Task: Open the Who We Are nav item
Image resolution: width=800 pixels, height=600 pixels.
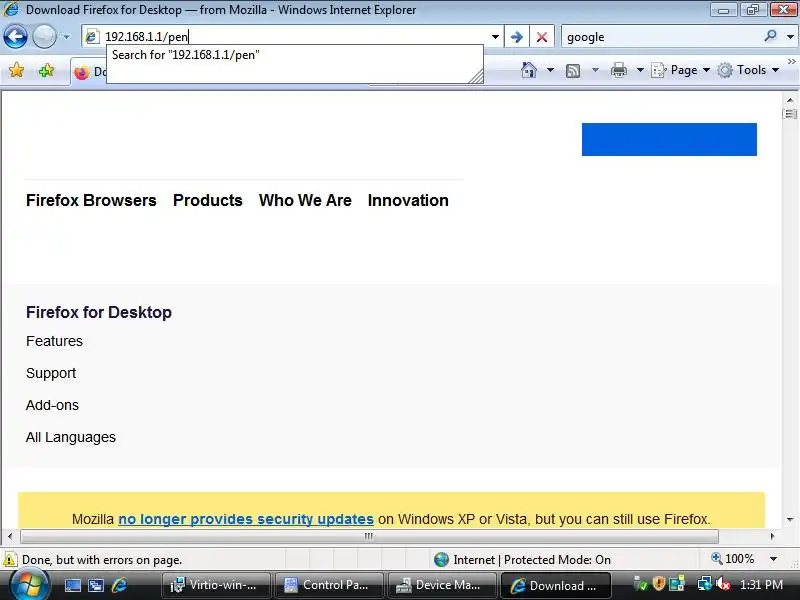Action: (x=305, y=201)
